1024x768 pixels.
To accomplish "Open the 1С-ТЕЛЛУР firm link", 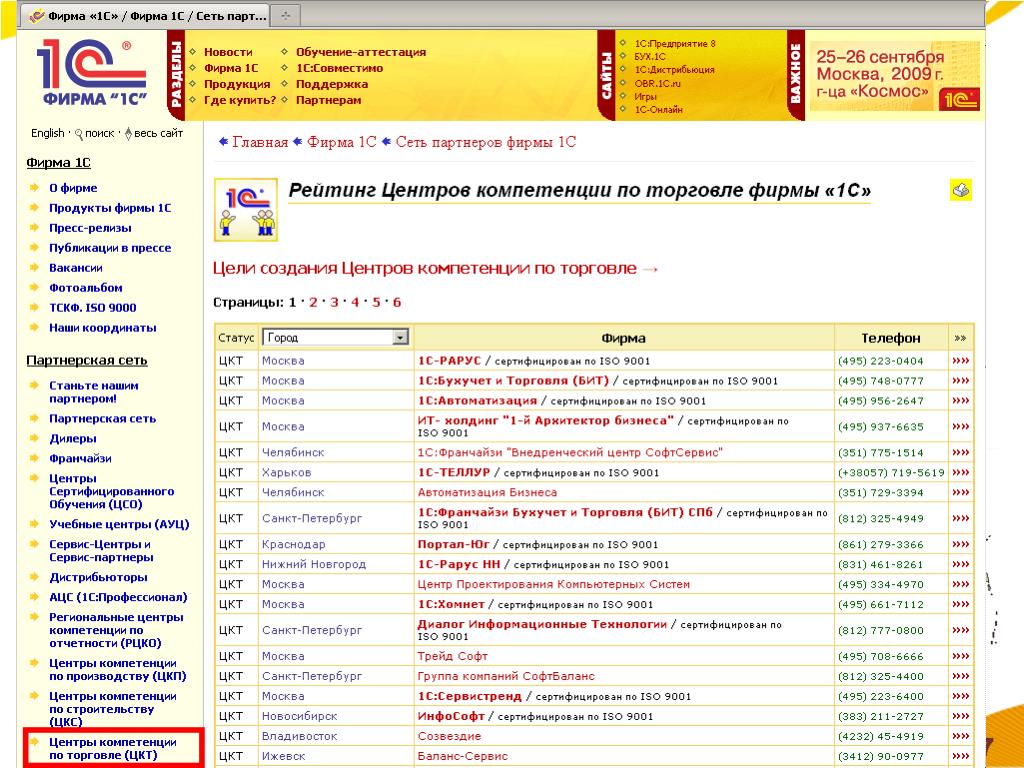I will click(454, 472).
